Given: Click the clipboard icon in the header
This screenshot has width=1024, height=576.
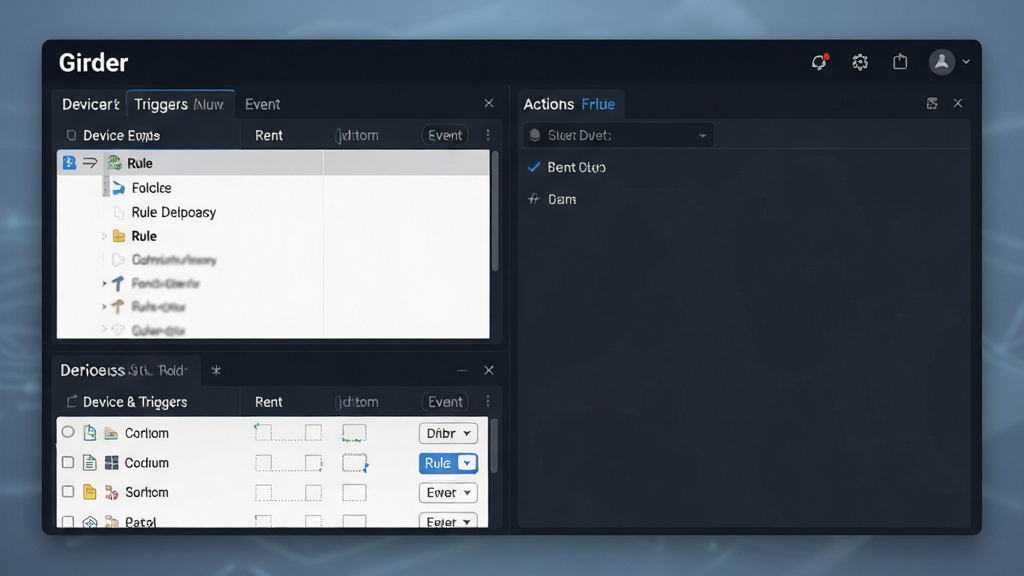Looking at the screenshot, I should pyautogui.click(x=900, y=61).
